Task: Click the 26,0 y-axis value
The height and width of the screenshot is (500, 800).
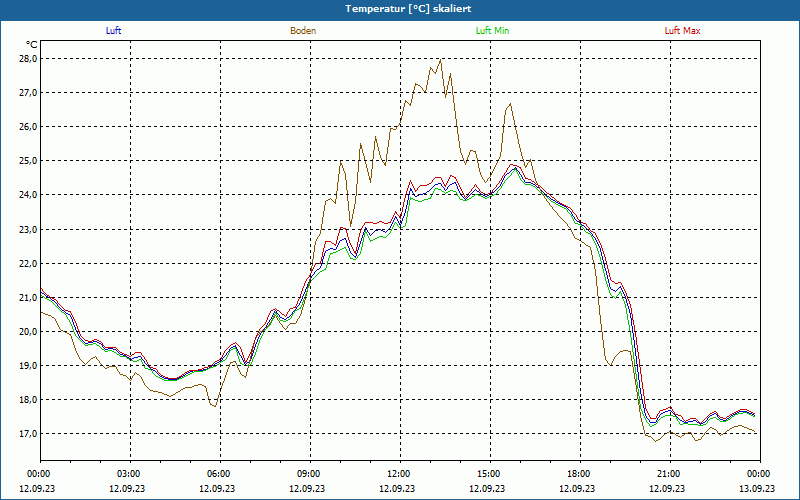Action: click(29, 127)
